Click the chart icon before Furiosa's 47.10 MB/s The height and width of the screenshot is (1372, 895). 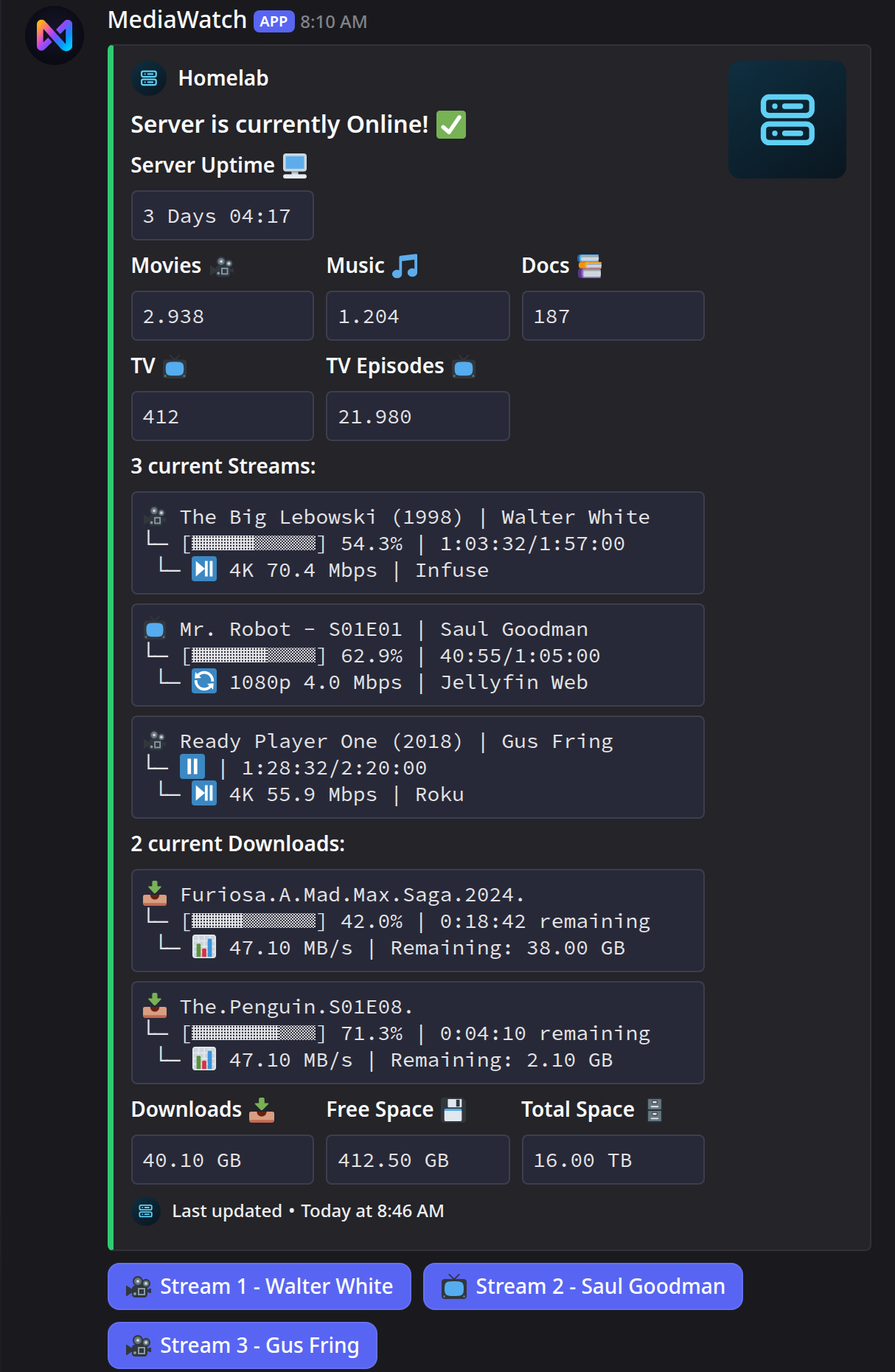click(x=204, y=946)
